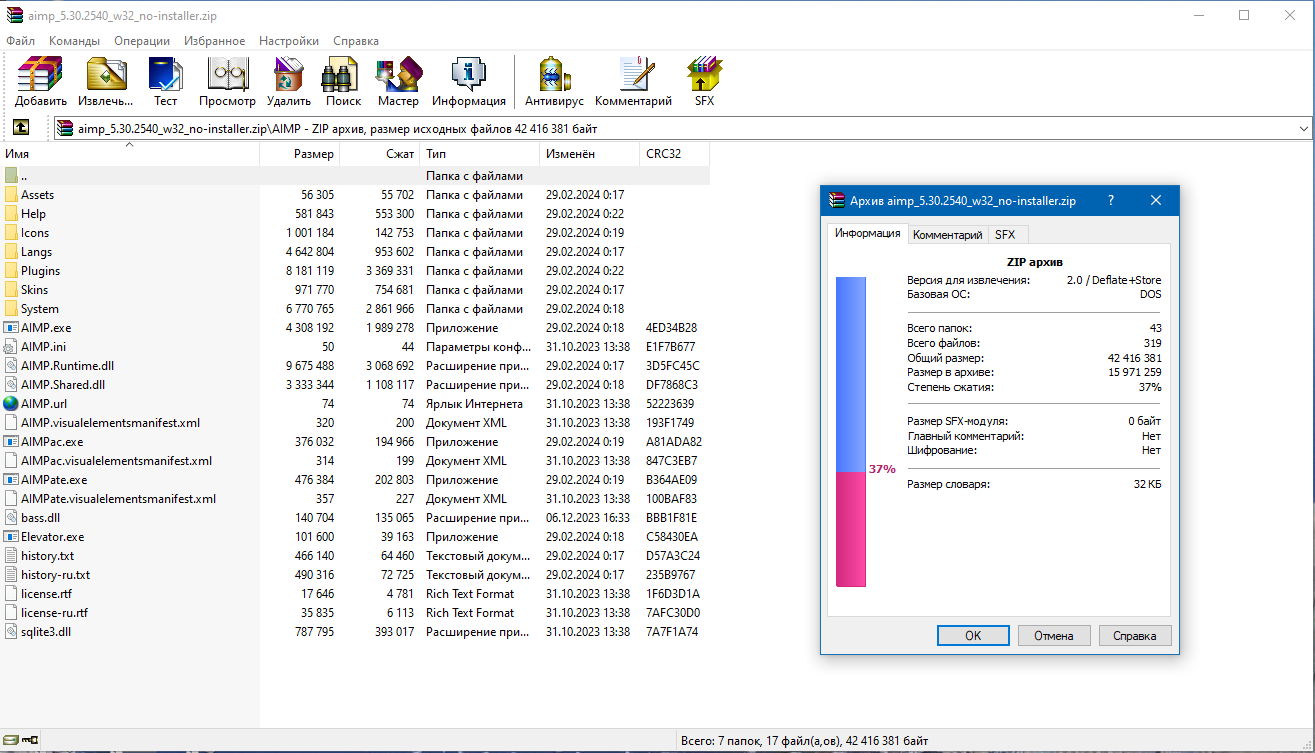Open the Настройки menu
The height and width of the screenshot is (753, 1315).
pos(289,41)
